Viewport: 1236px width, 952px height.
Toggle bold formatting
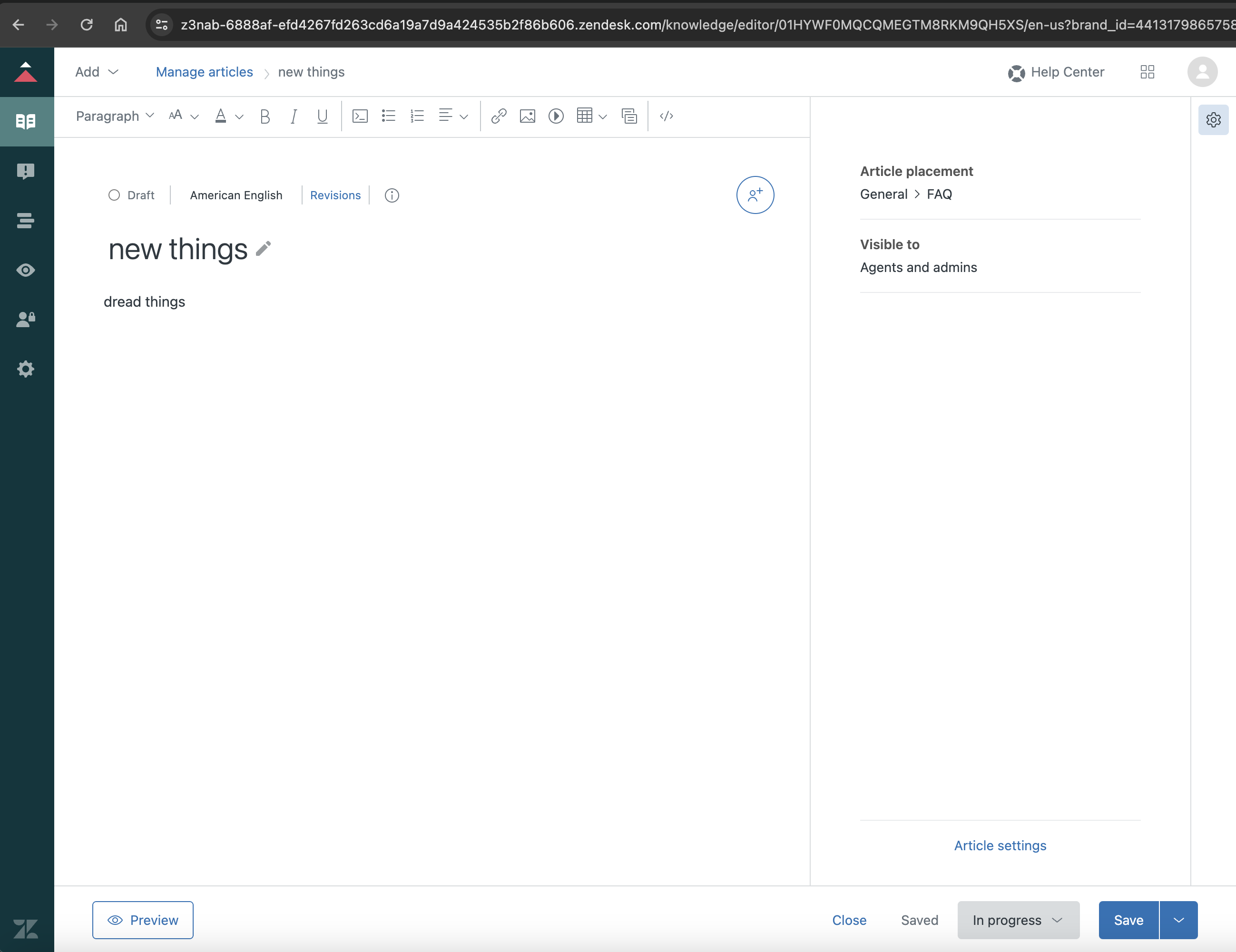point(265,116)
